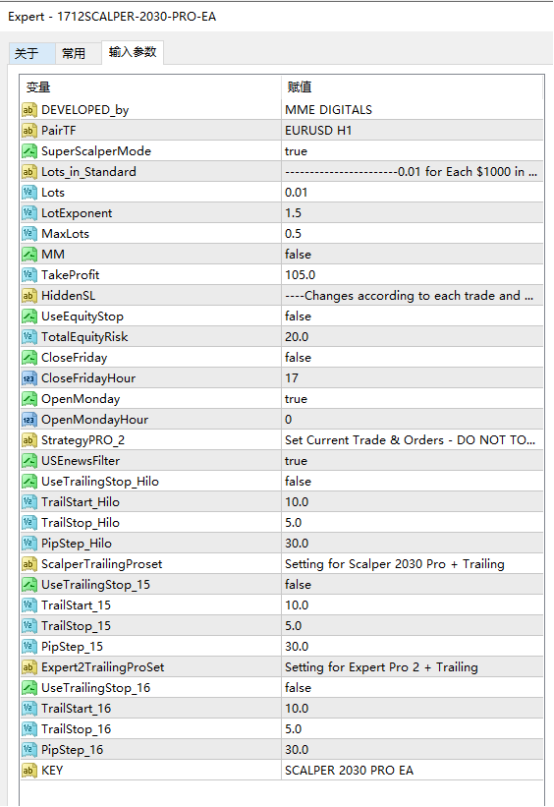
Task: Toggle the UseEquityStop false value
Action: tap(412, 316)
